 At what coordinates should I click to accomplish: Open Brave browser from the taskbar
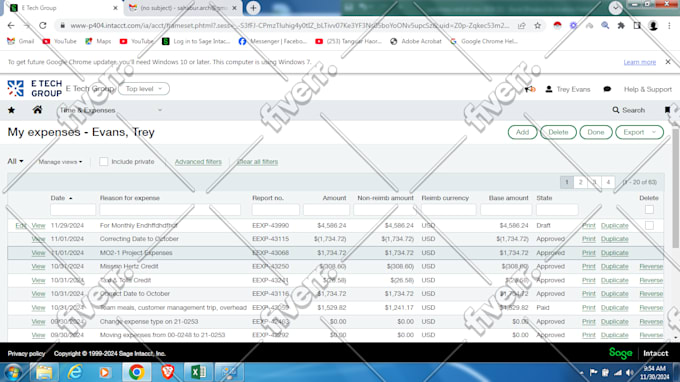[167, 372]
